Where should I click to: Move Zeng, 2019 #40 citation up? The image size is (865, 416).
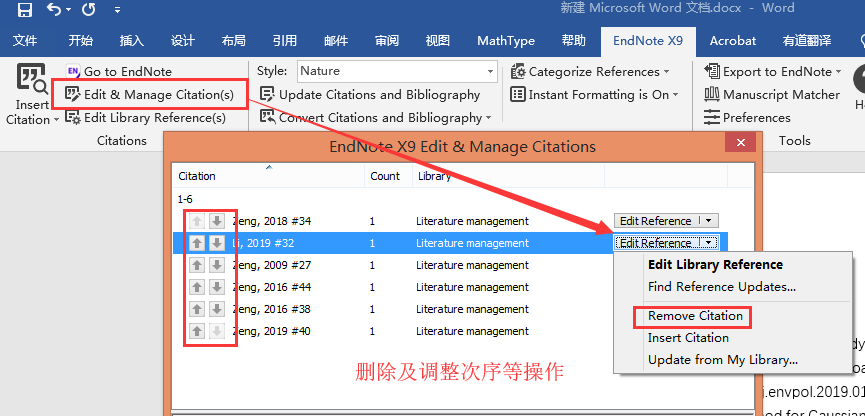[197, 332]
